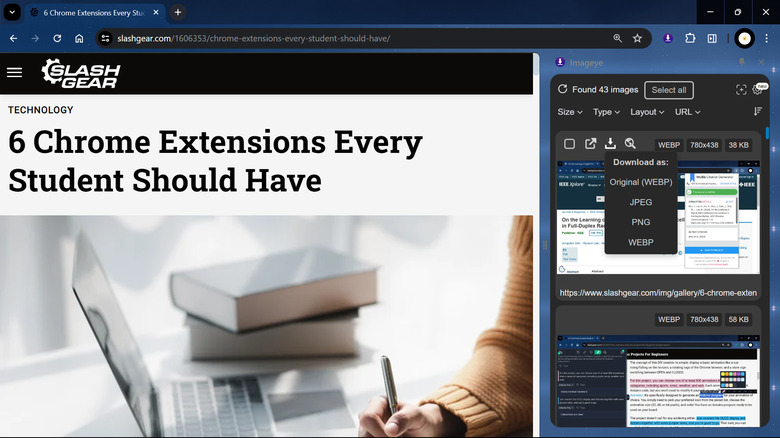
Task: Choose PNG in Download as menu
Action: coord(640,222)
